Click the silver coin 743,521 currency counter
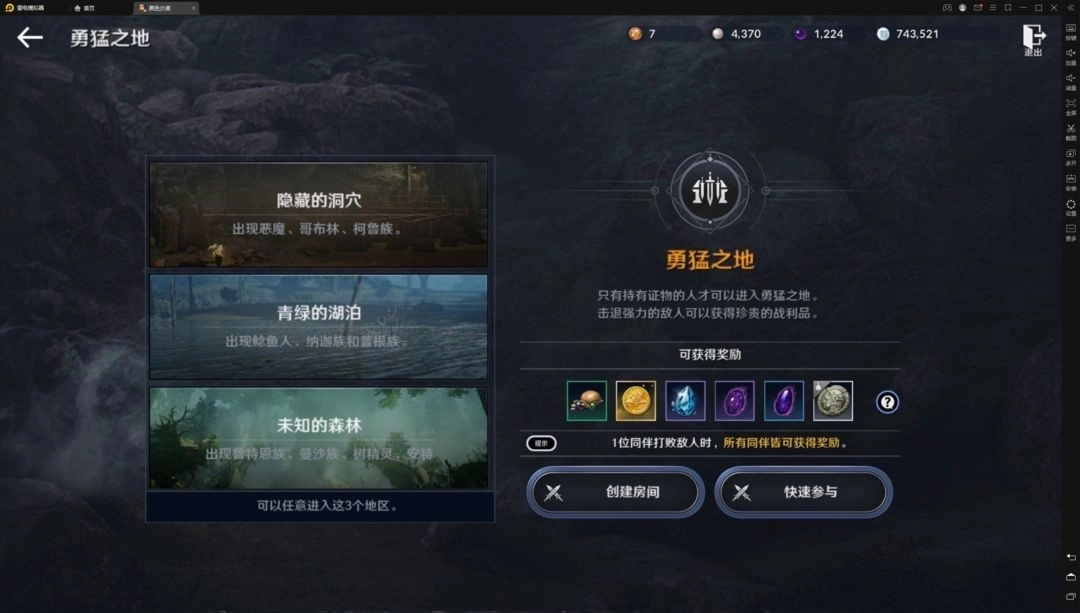 point(907,34)
